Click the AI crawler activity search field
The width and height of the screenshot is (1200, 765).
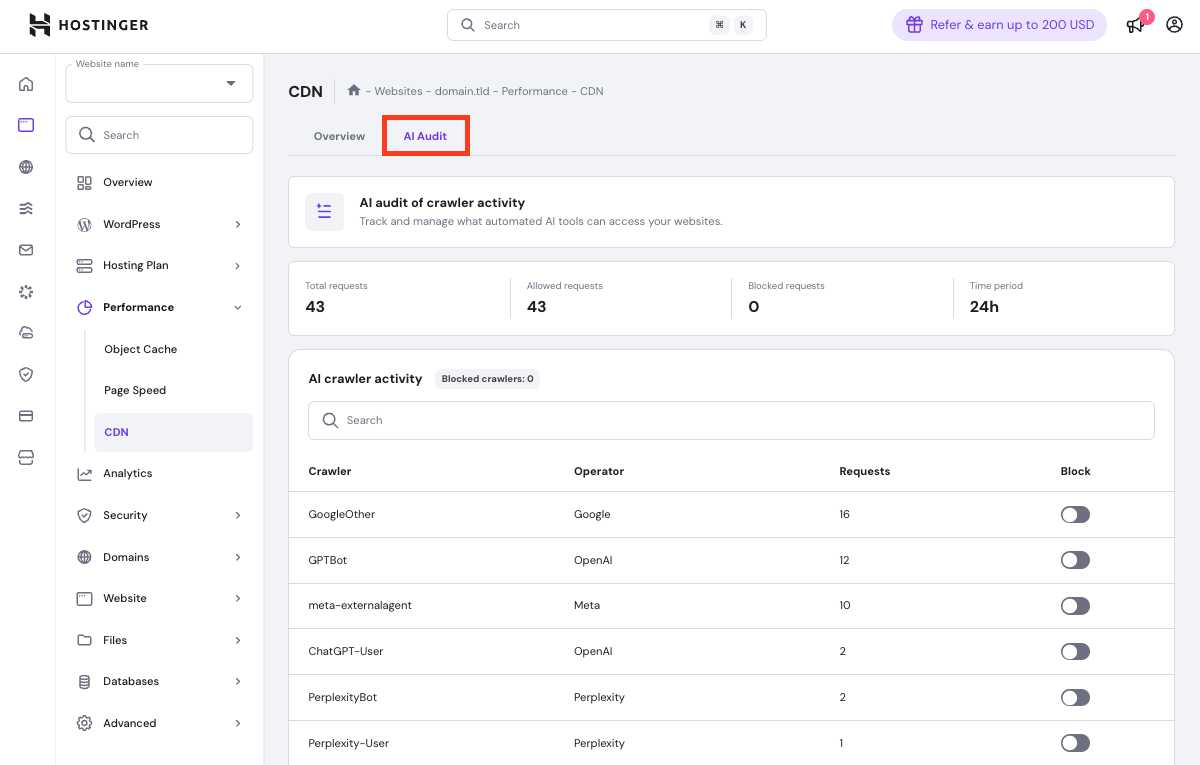731,420
